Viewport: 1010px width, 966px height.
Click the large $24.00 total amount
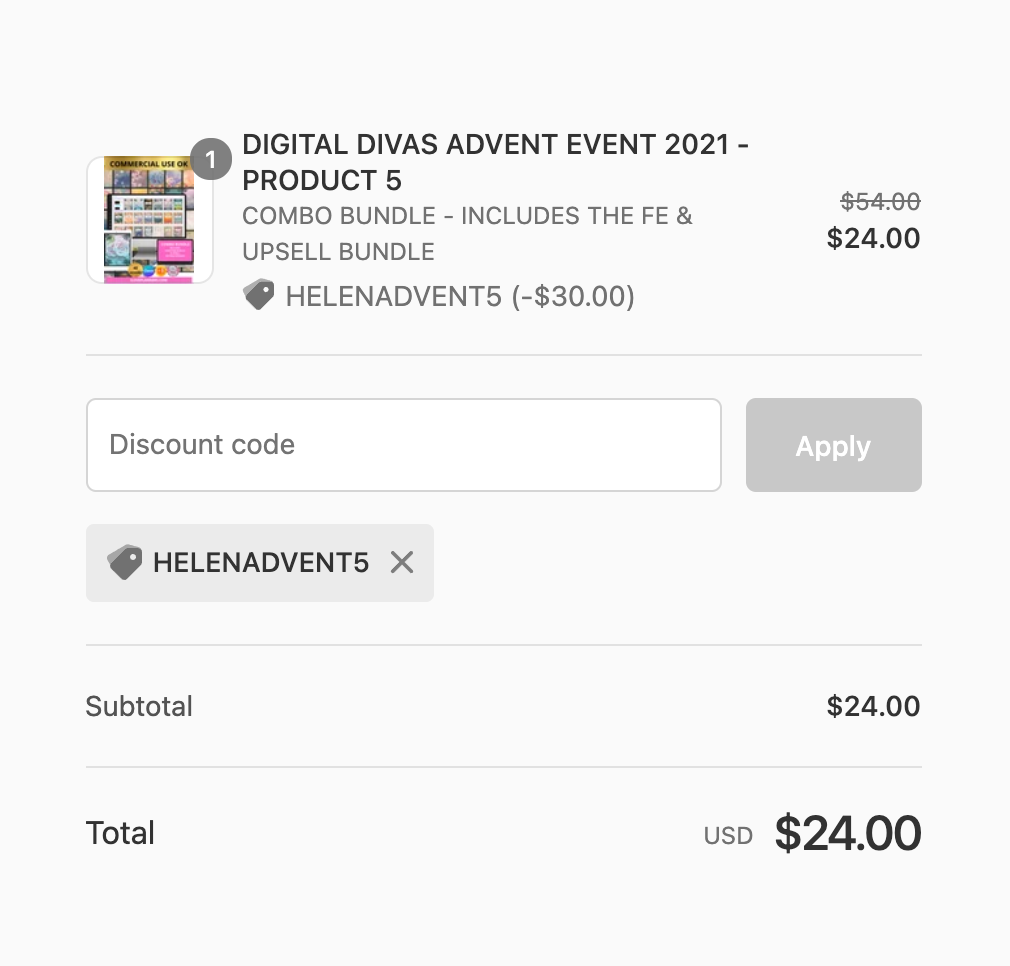(847, 833)
